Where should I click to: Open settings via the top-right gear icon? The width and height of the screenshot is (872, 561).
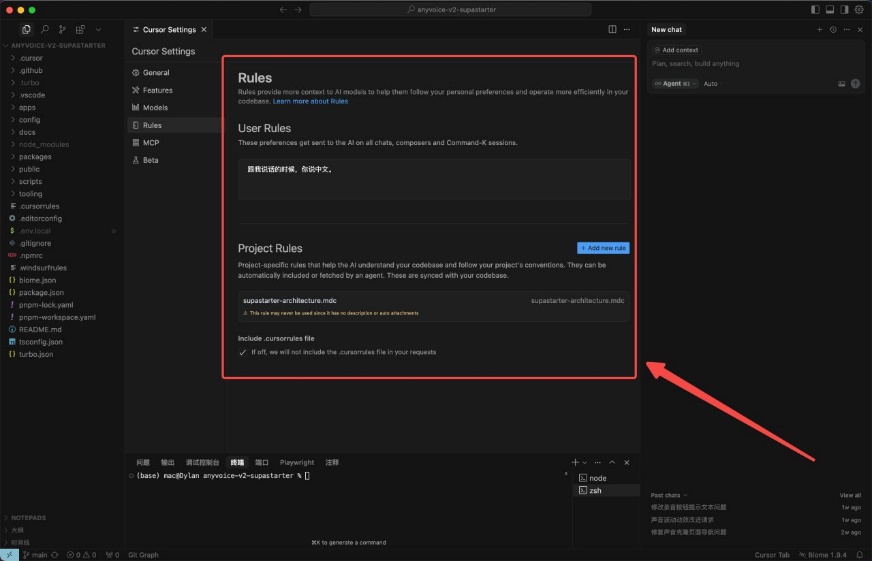click(859, 9)
